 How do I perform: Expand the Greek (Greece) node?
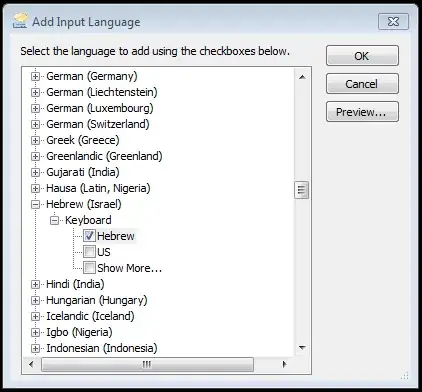(x=35, y=140)
